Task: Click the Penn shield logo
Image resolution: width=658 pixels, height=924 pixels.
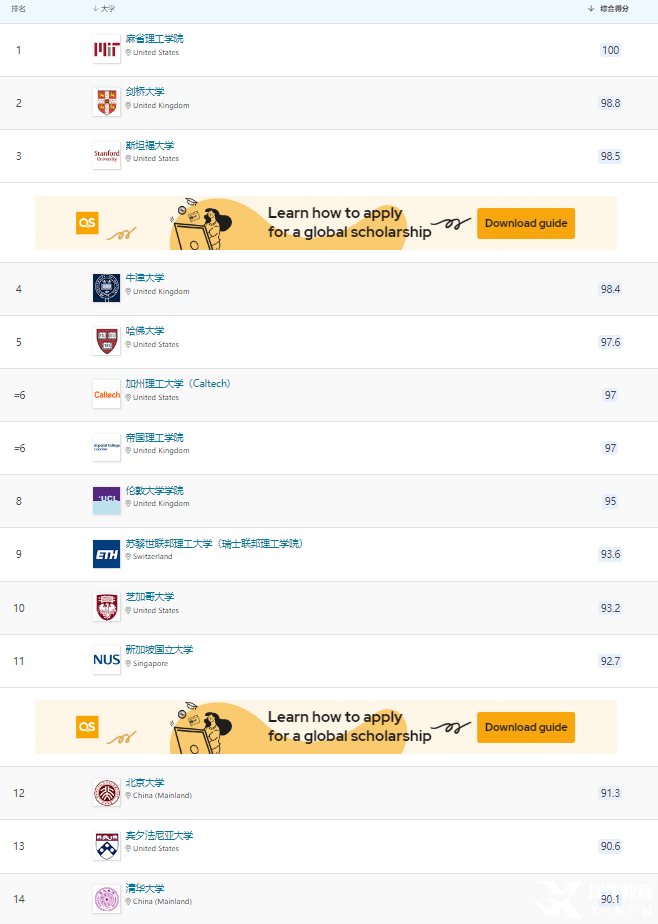Action: (x=107, y=846)
